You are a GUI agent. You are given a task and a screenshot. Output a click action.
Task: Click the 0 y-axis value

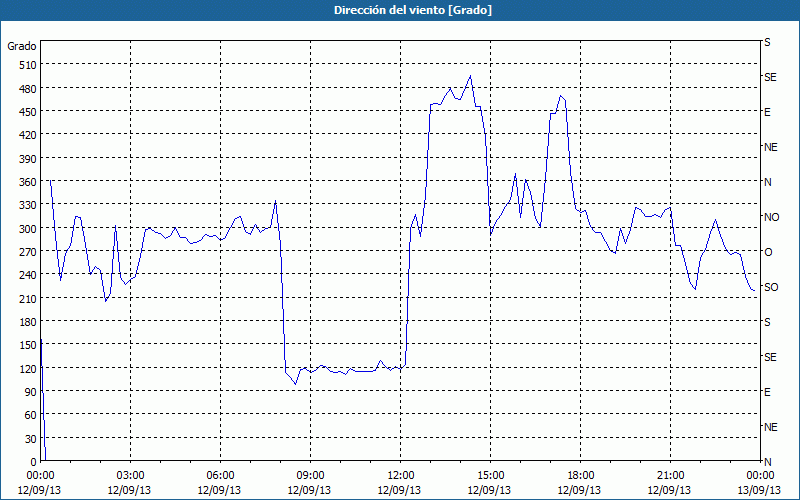(34, 462)
